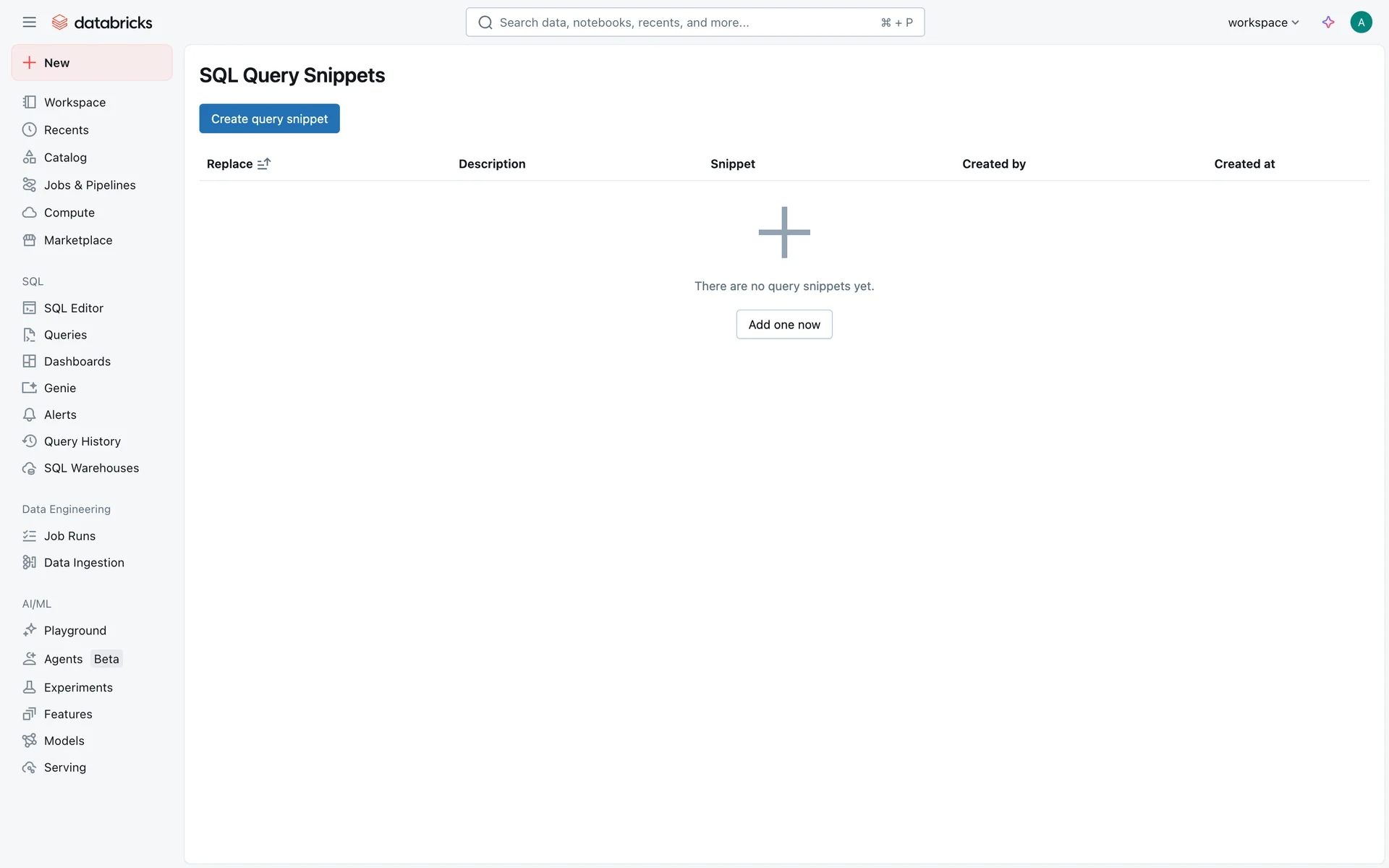Collapse the sidebar with the hamburger menu icon
1389x868 pixels.
(x=29, y=22)
